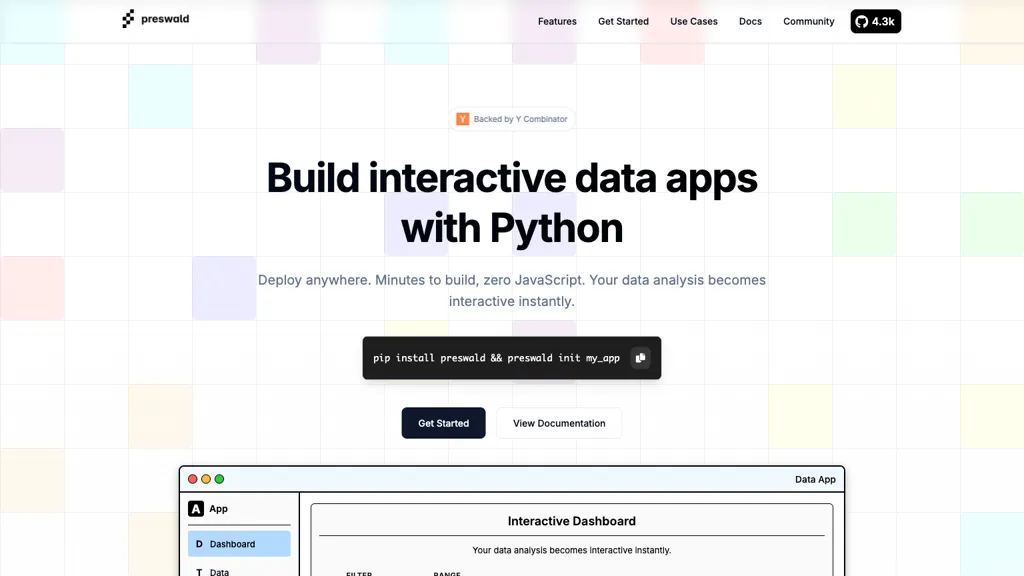Click the green window dot in the Data App preview
This screenshot has height=576, width=1024.
coord(219,479)
